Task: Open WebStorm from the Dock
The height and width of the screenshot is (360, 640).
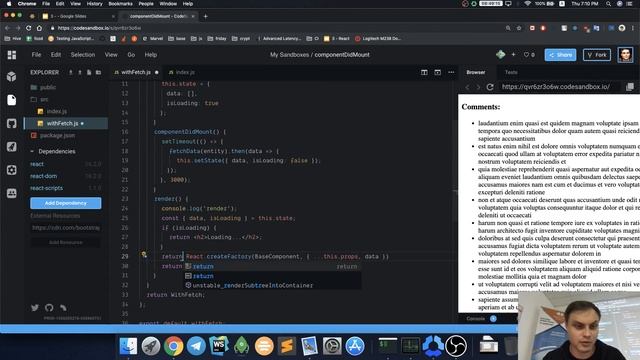Action: click(219, 346)
